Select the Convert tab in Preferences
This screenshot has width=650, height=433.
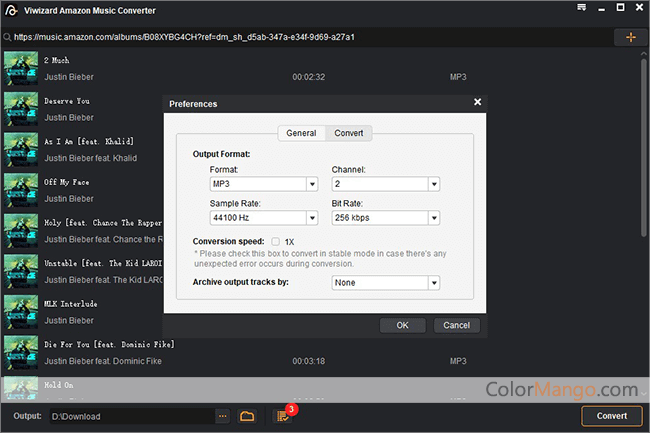point(349,133)
